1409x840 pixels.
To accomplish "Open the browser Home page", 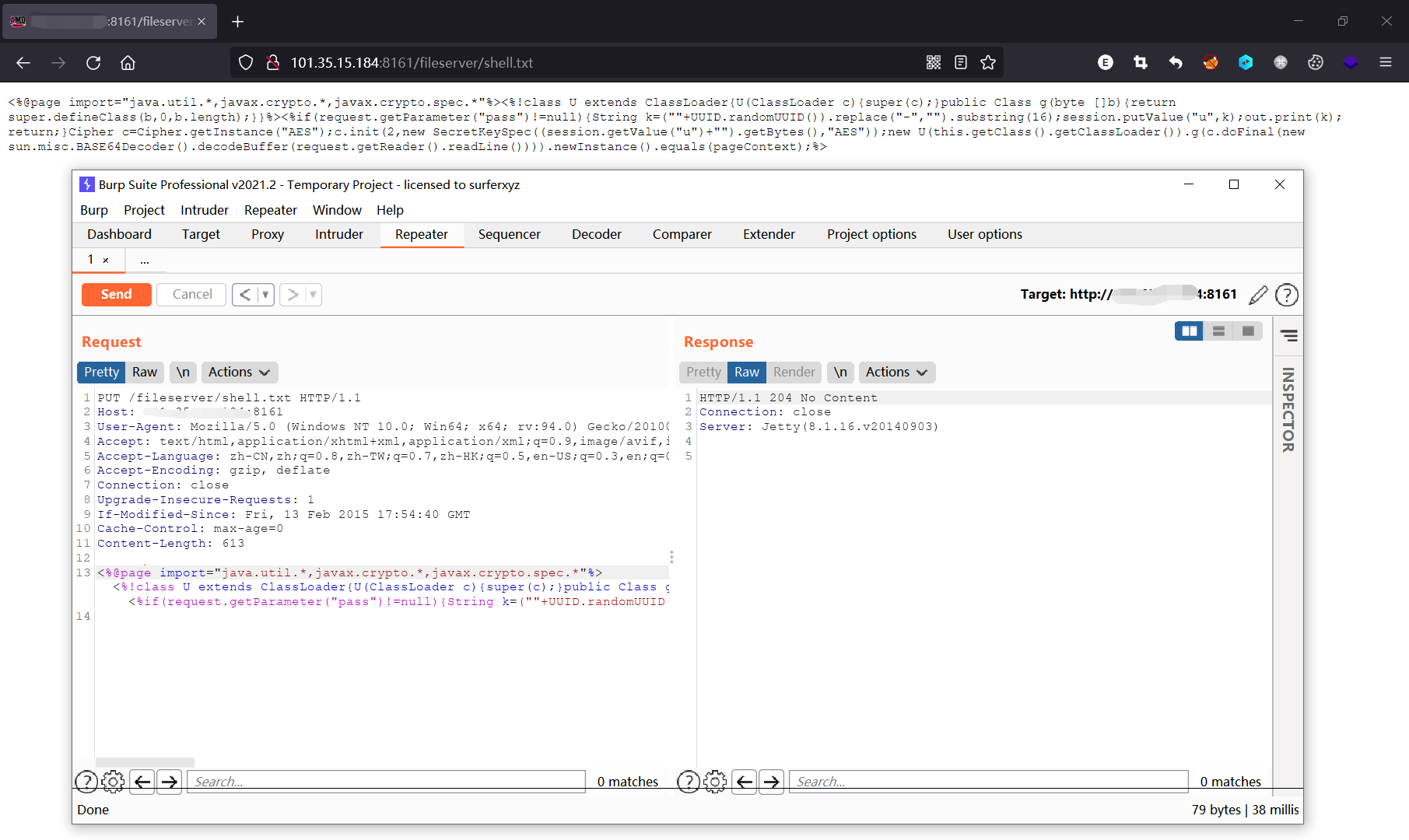I will (x=128, y=63).
